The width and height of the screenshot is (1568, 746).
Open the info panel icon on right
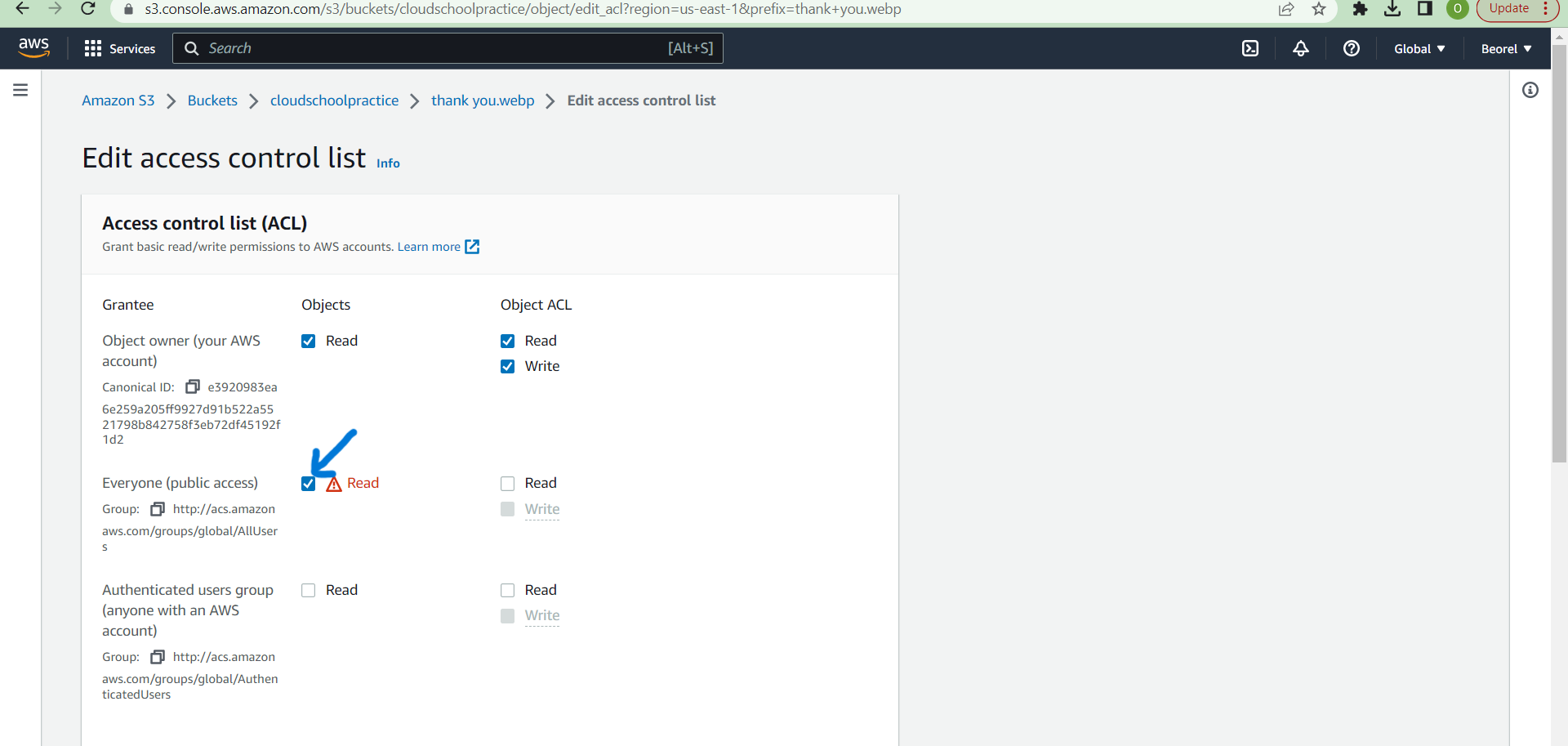(1530, 90)
